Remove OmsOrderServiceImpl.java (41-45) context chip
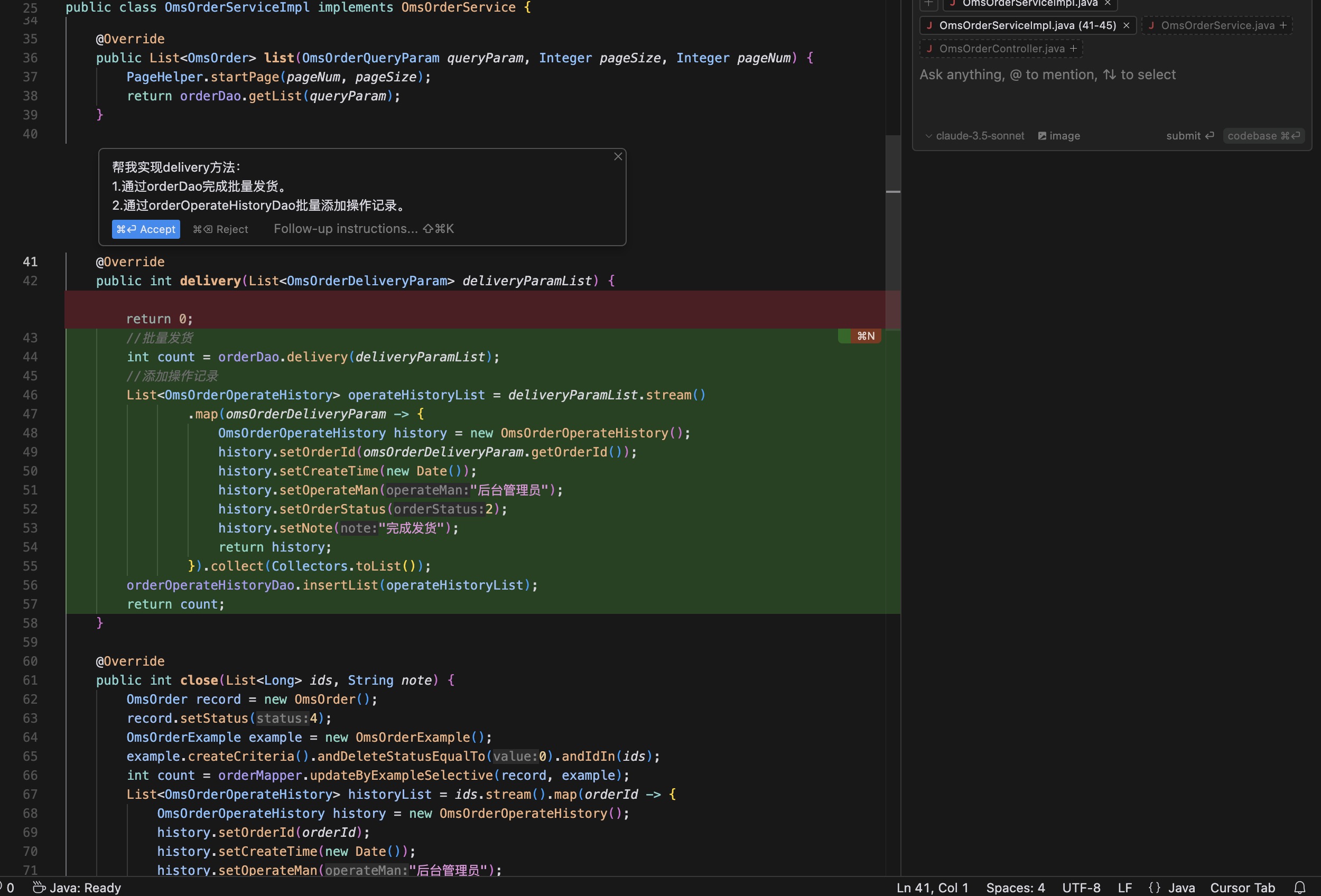 pyautogui.click(x=1126, y=25)
